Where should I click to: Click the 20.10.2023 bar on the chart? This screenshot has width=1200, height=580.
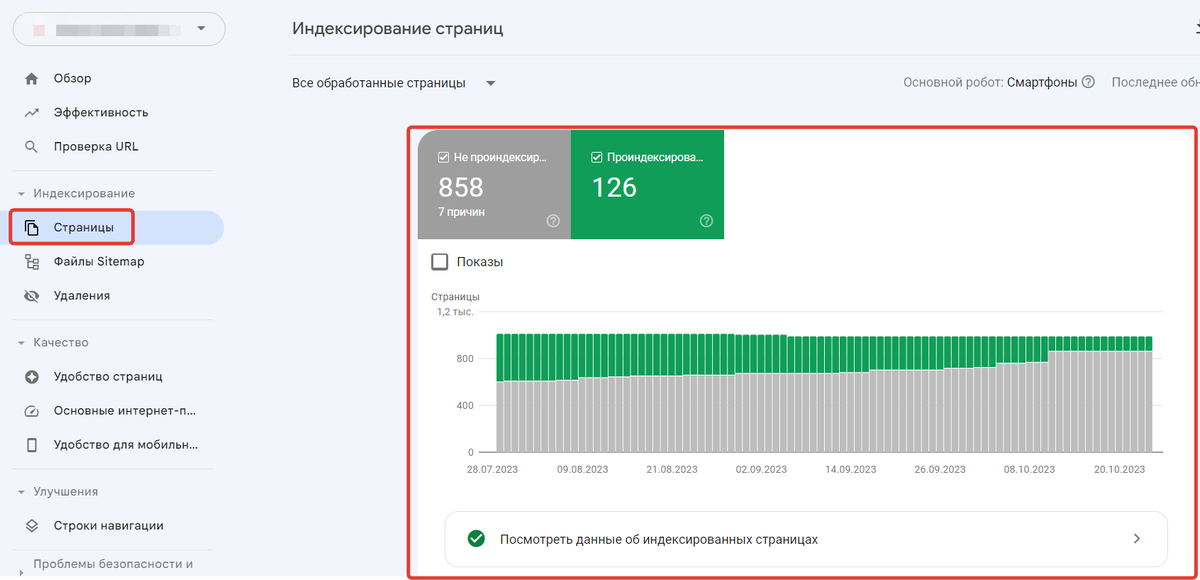(1118, 400)
